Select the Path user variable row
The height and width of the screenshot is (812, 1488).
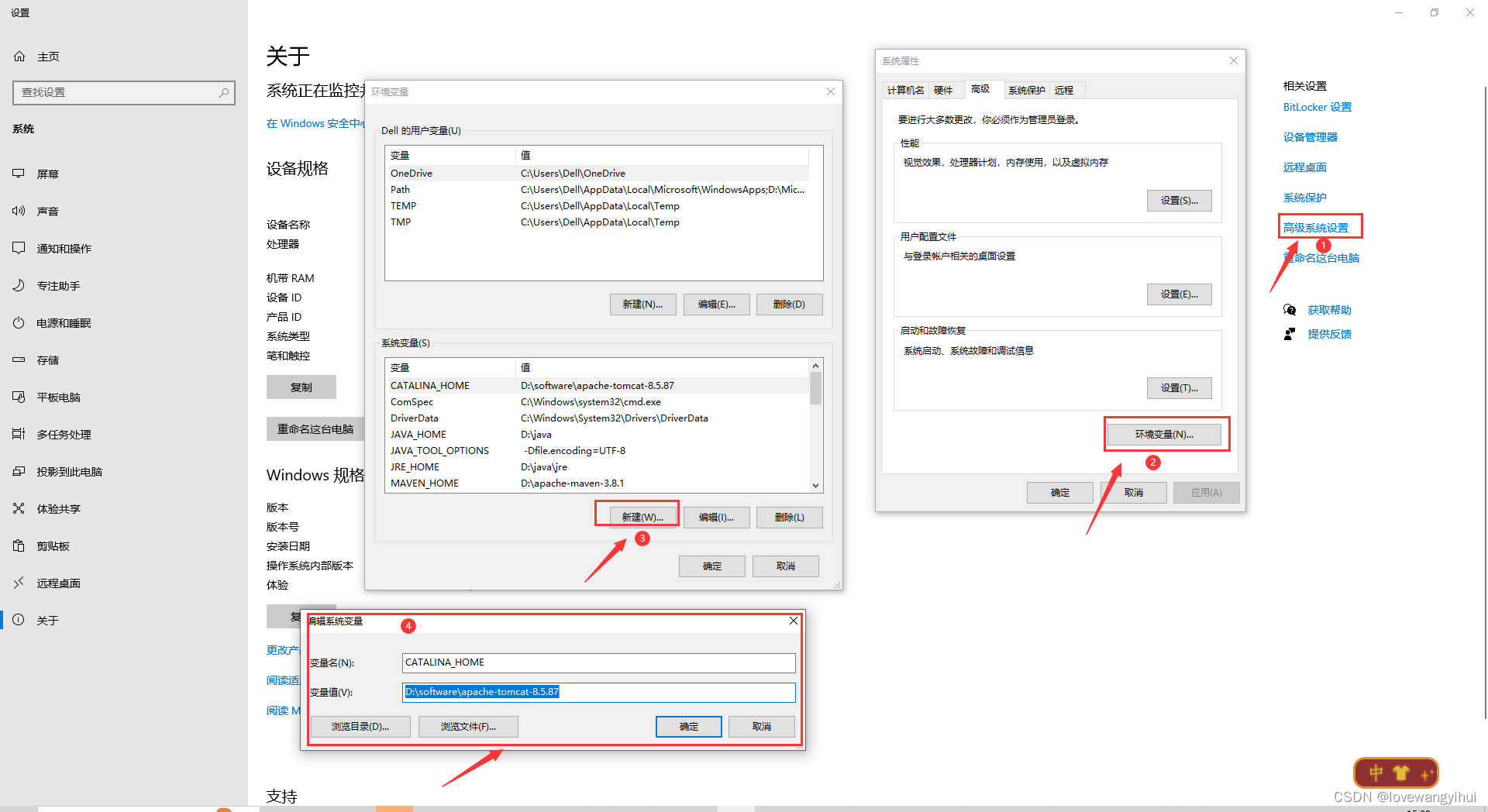(x=598, y=189)
